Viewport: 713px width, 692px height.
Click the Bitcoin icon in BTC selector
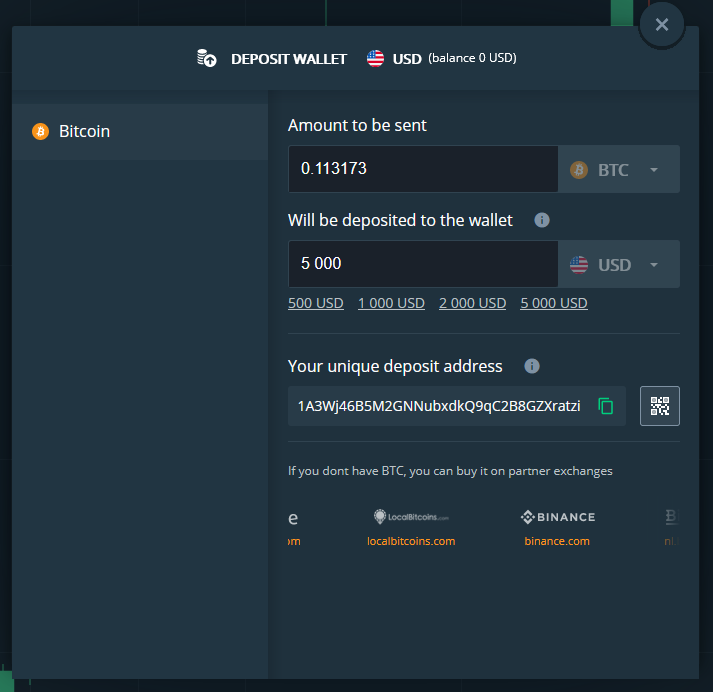tap(579, 170)
